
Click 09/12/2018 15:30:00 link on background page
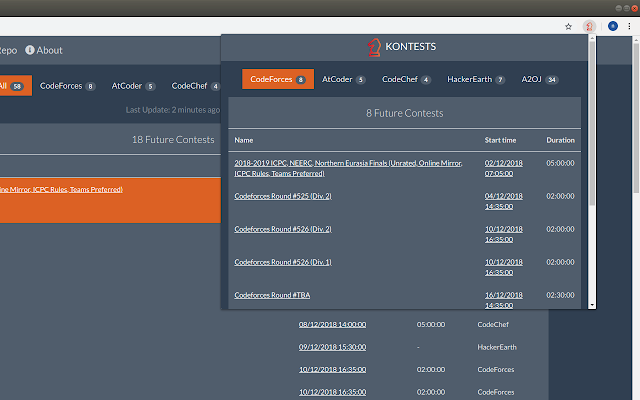click(x=332, y=347)
